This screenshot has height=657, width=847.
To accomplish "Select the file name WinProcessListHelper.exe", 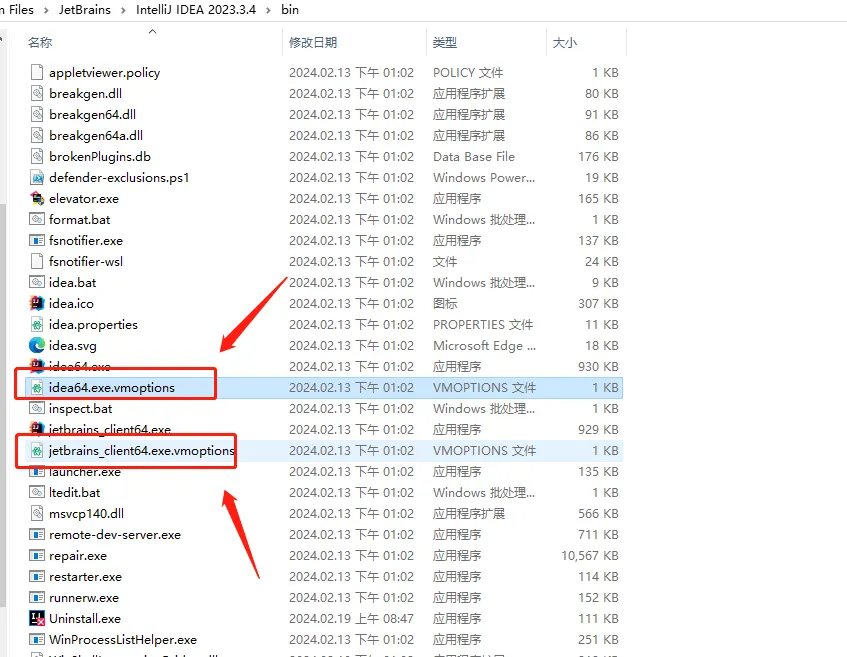I will (x=123, y=640).
